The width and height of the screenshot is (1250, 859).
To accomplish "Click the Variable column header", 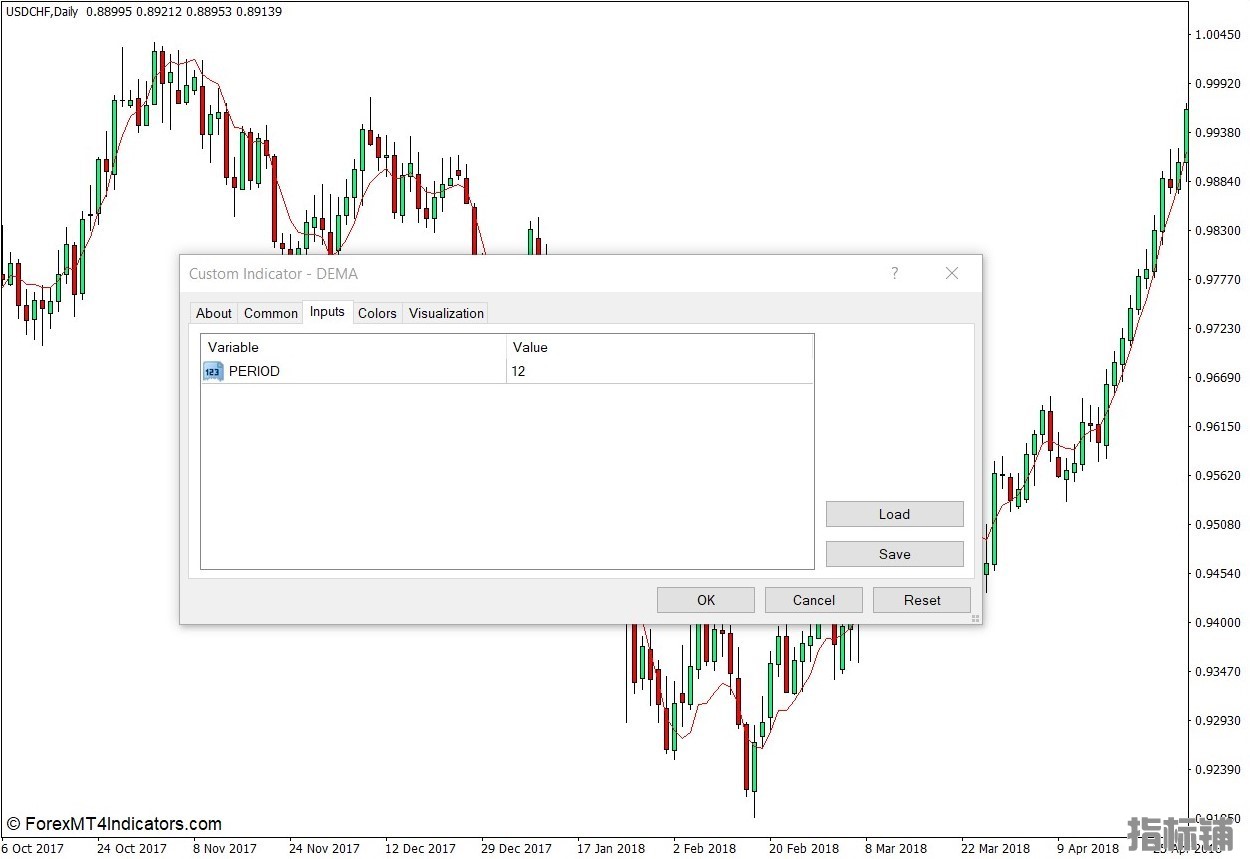I will point(354,347).
